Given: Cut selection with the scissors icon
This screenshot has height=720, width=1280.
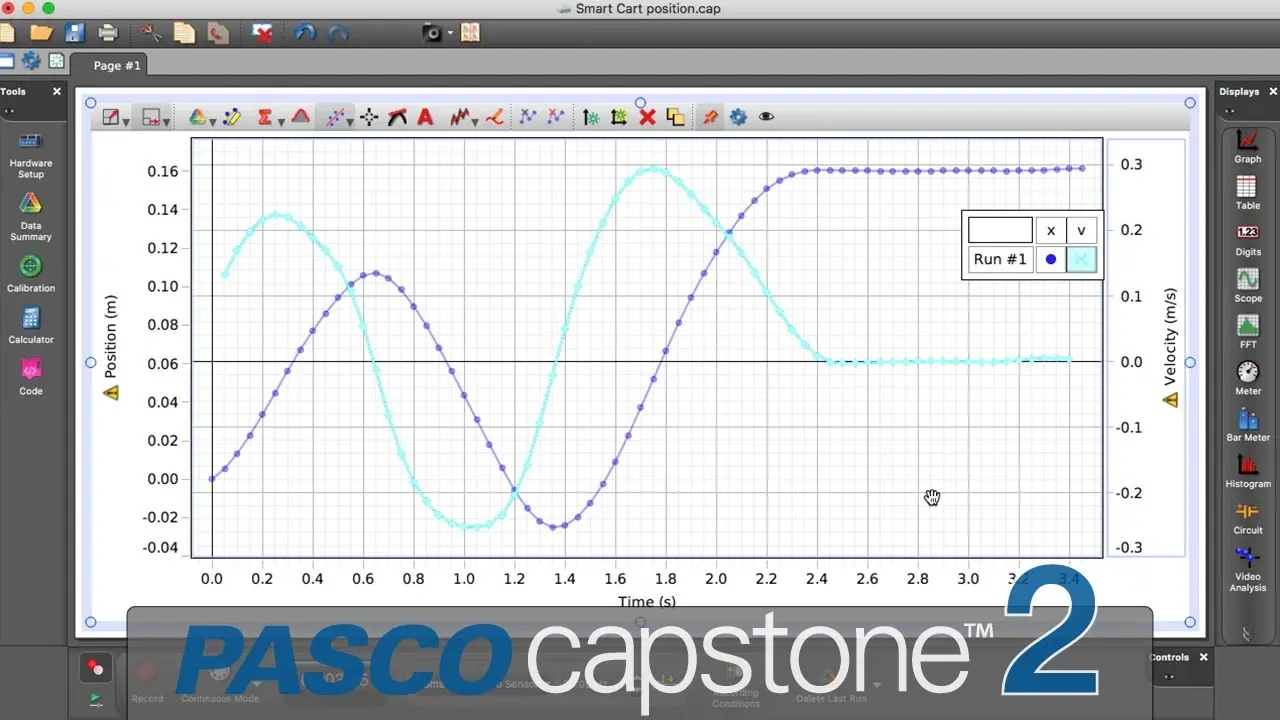Looking at the screenshot, I should (151, 33).
